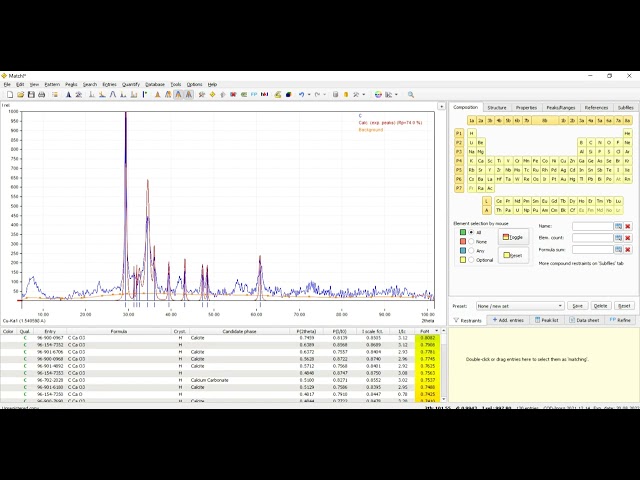Select the Optional radio button
This screenshot has width=640, height=480.
(x=471, y=260)
